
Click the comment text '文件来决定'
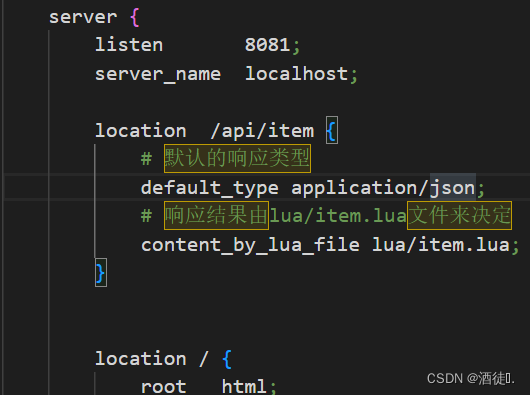(x=459, y=216)
